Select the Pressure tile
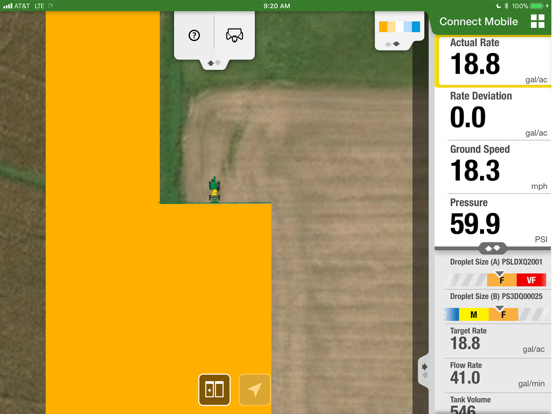552x414 pixels. (x=493, y=220)
